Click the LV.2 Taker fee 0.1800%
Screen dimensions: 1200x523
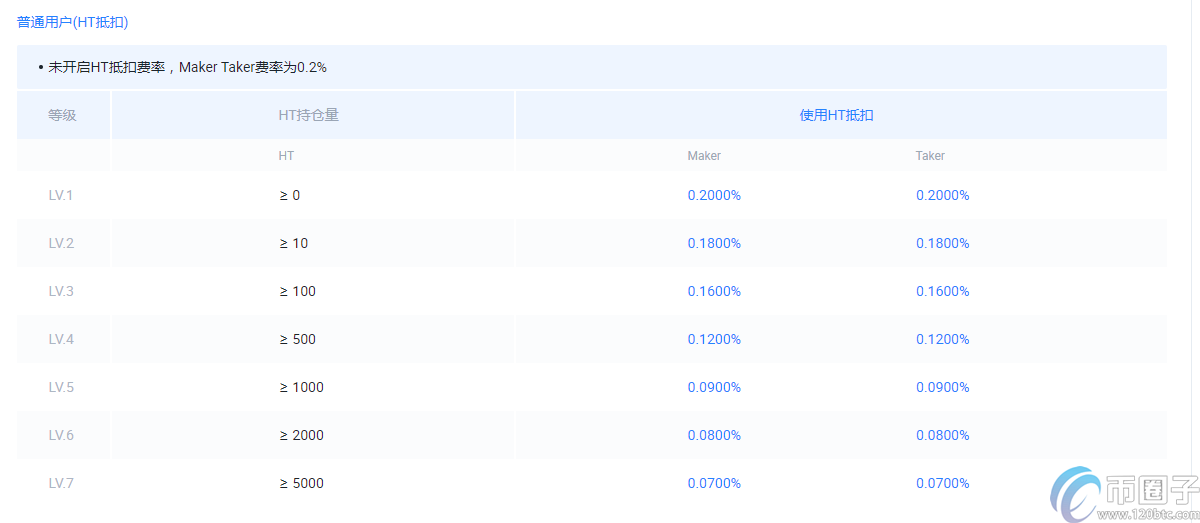point(943,243)
